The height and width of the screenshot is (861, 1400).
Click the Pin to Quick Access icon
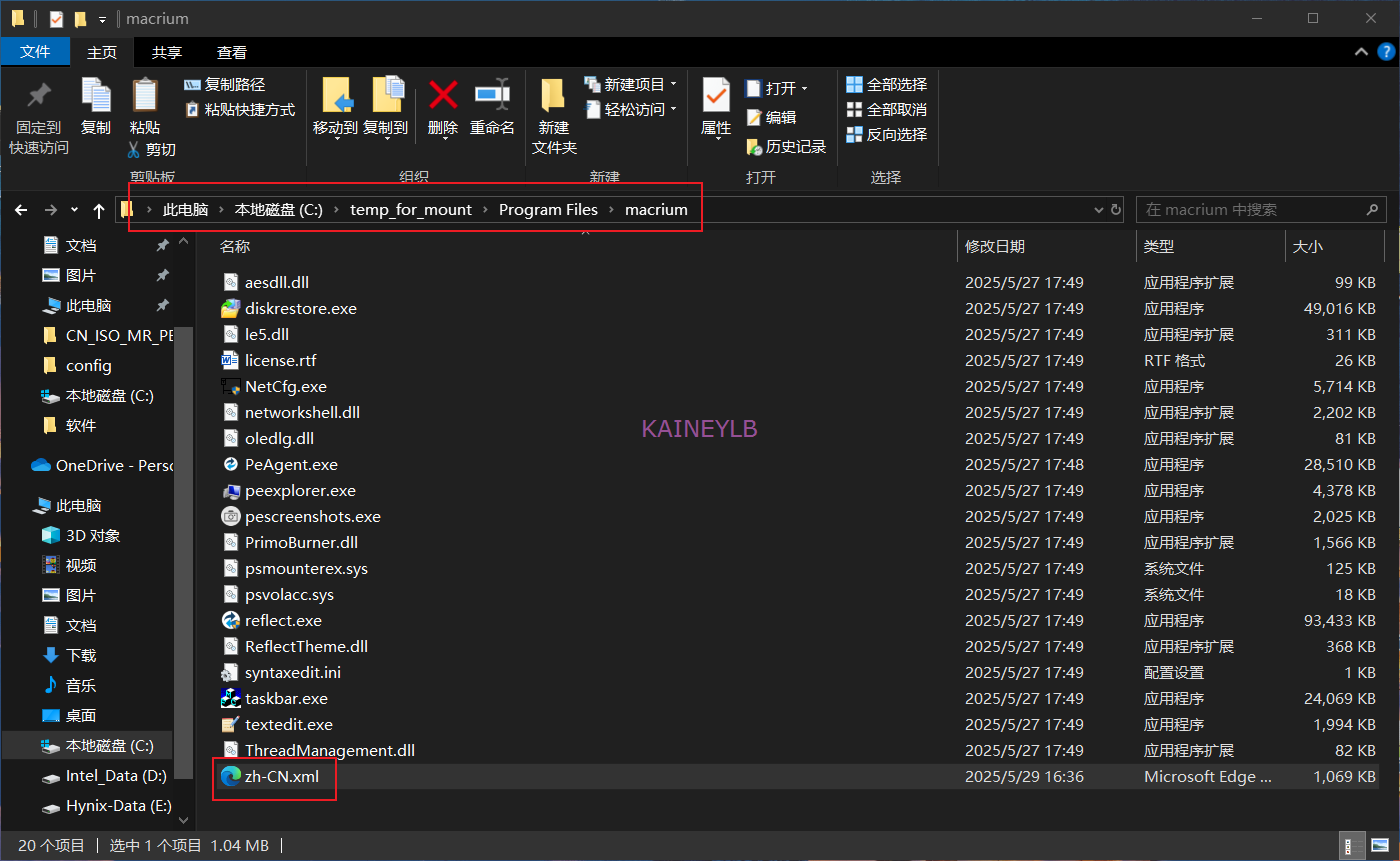(39, 96)
